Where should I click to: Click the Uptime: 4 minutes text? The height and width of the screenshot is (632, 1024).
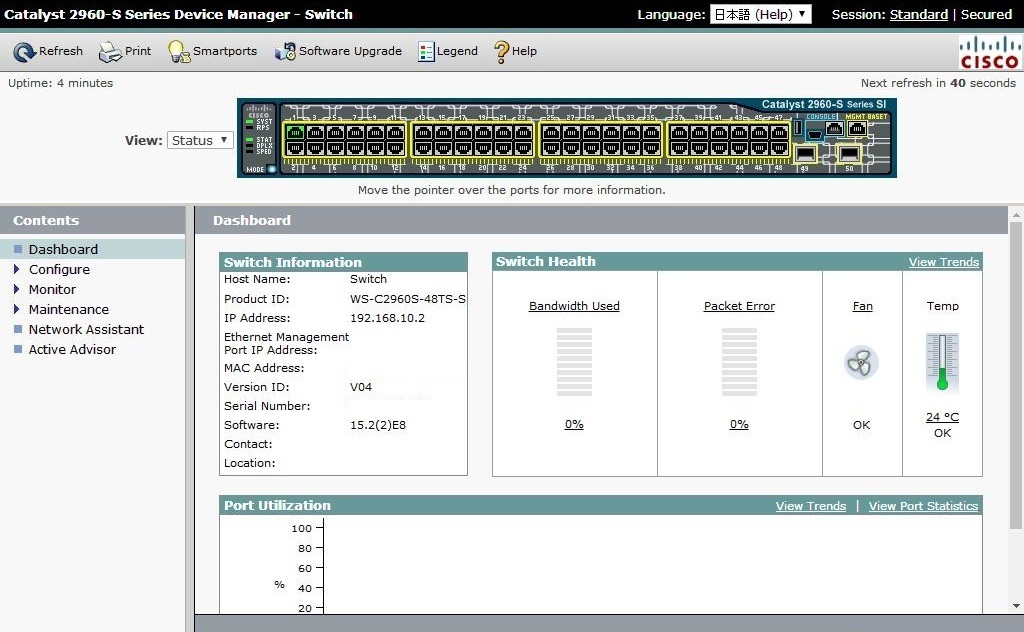pos(60,83)
